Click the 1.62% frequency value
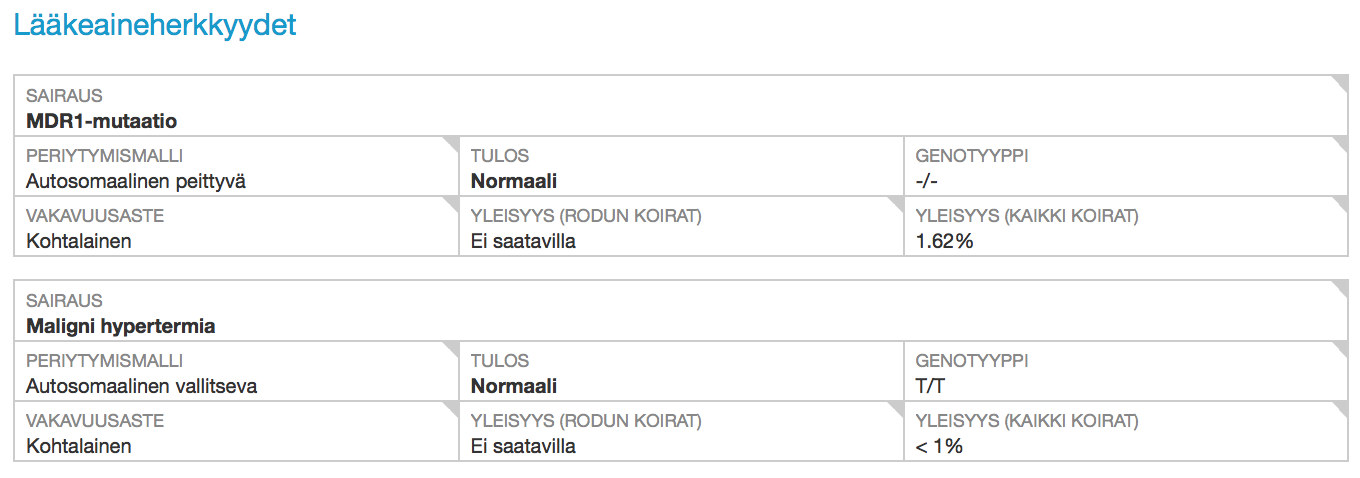This screenshot has width=1360, height=478. pos(944,241)
